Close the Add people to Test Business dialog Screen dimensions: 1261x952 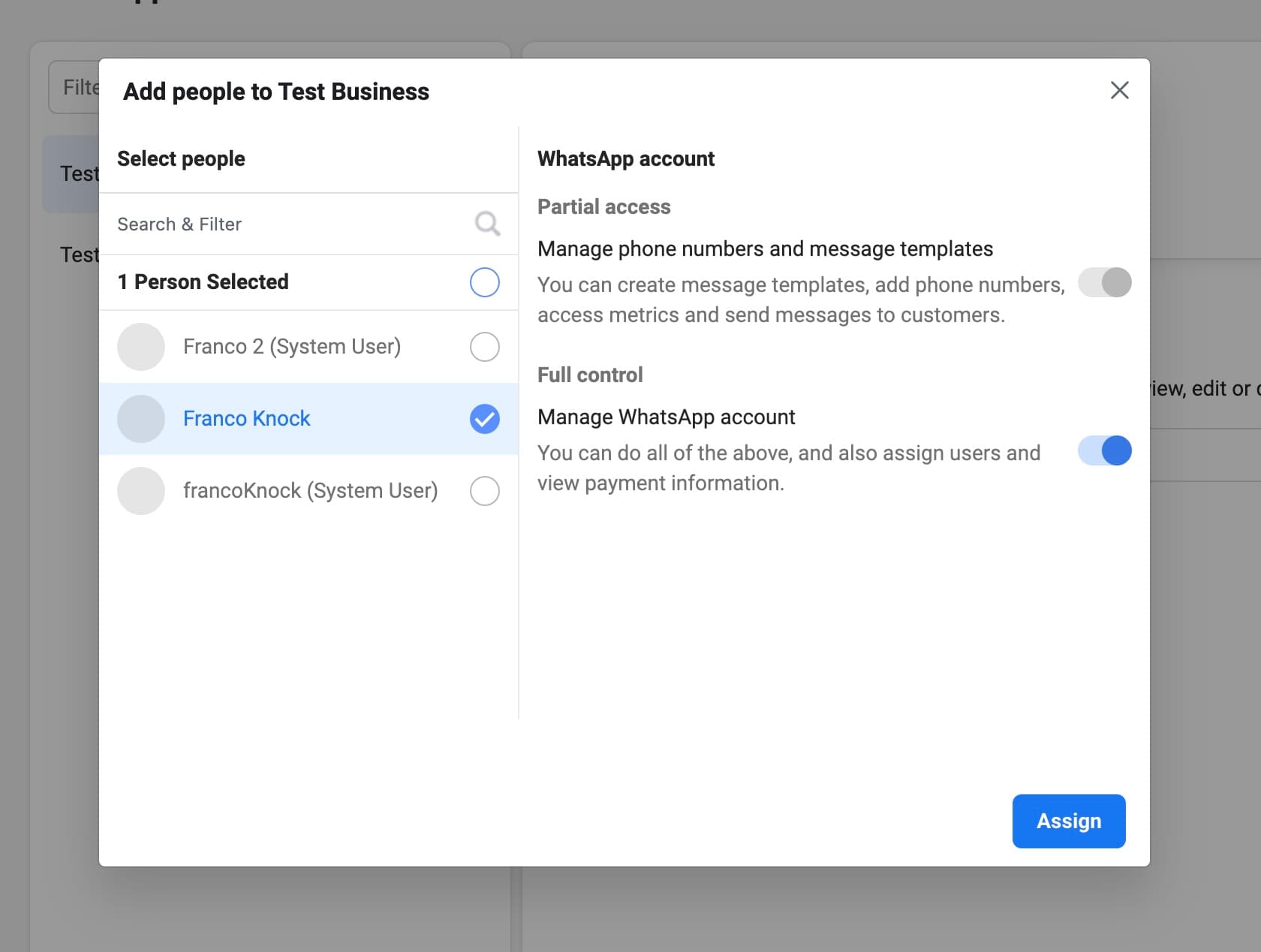[x=1119, y=90]
